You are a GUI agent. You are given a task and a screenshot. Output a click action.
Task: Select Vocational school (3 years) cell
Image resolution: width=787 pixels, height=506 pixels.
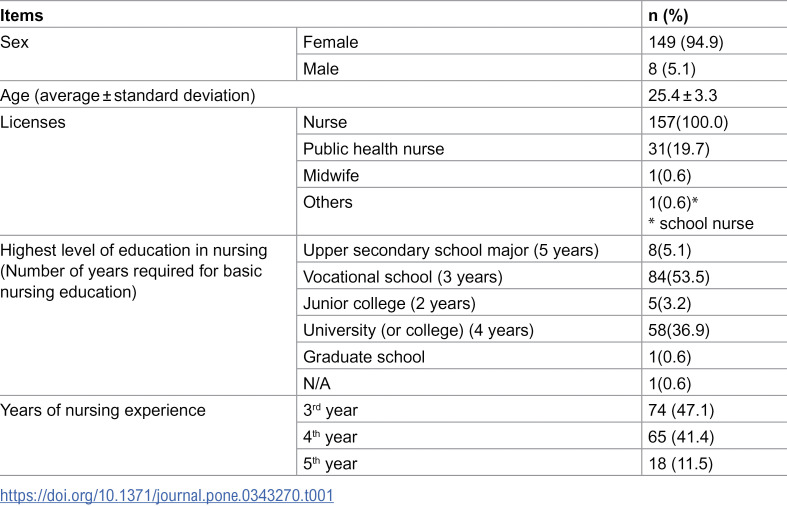(469, 277)
